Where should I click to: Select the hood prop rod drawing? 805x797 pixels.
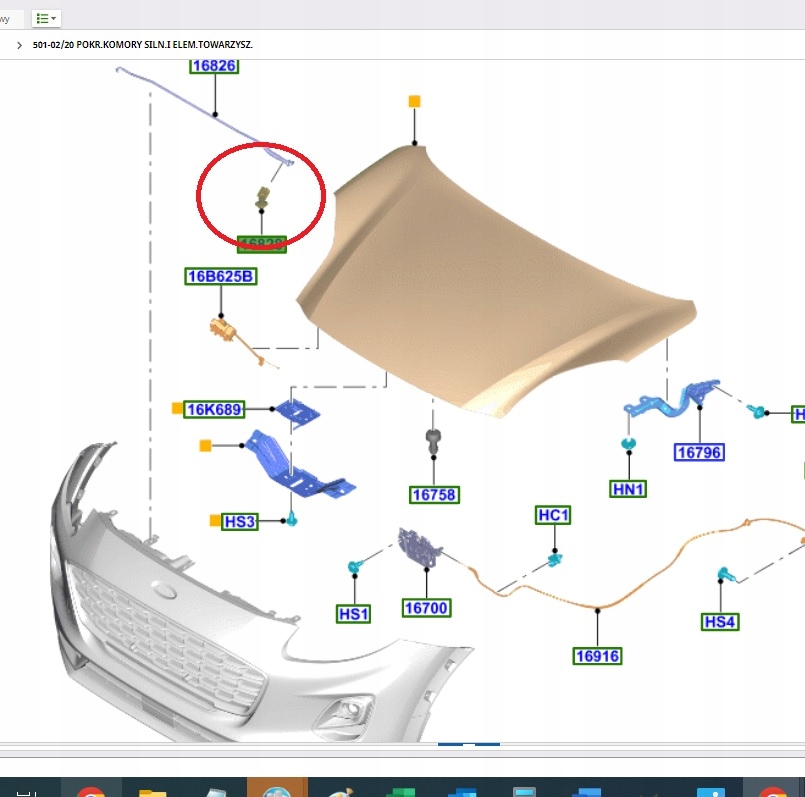click(205, 115)
